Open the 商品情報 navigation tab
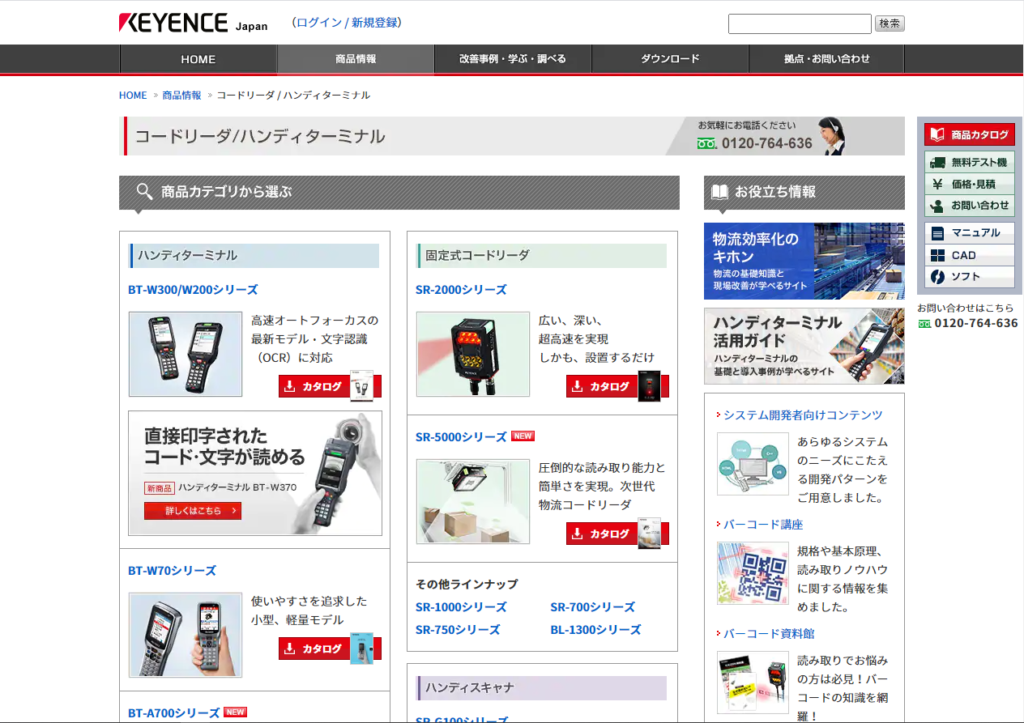Viewport: 1024px width, 723px height. [x=355, y=59]
